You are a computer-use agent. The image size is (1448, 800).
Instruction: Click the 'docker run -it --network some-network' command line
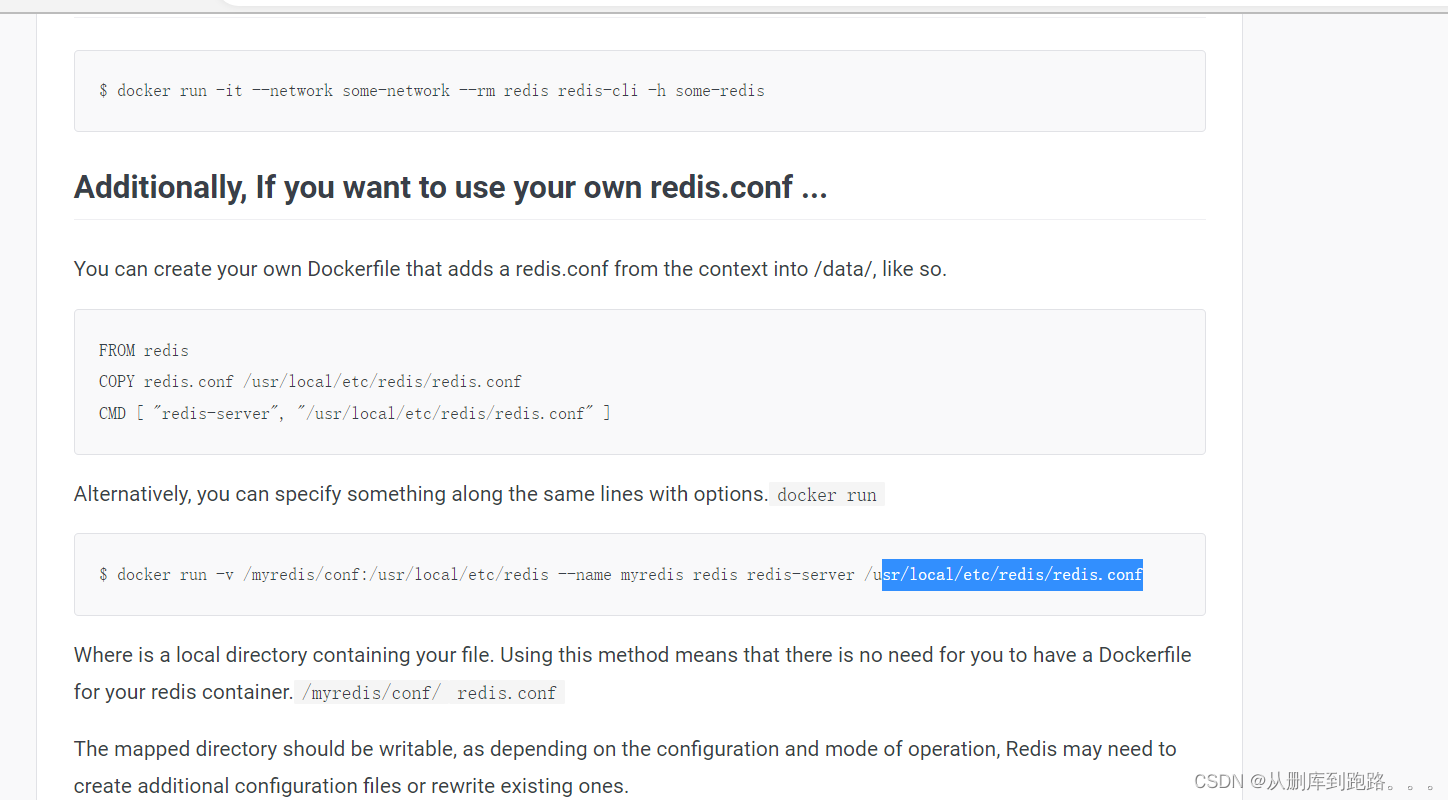pyautogui.click(x=432, y=91)
